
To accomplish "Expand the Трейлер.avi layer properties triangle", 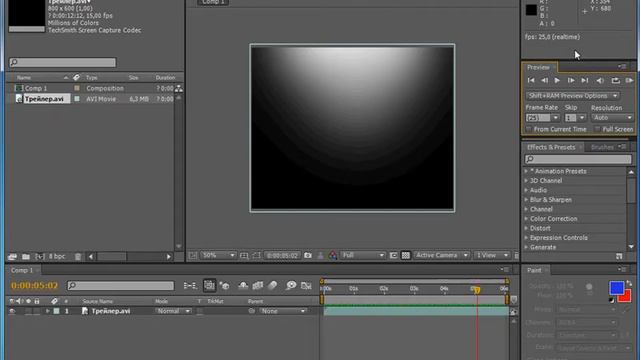I will (48, 311).
